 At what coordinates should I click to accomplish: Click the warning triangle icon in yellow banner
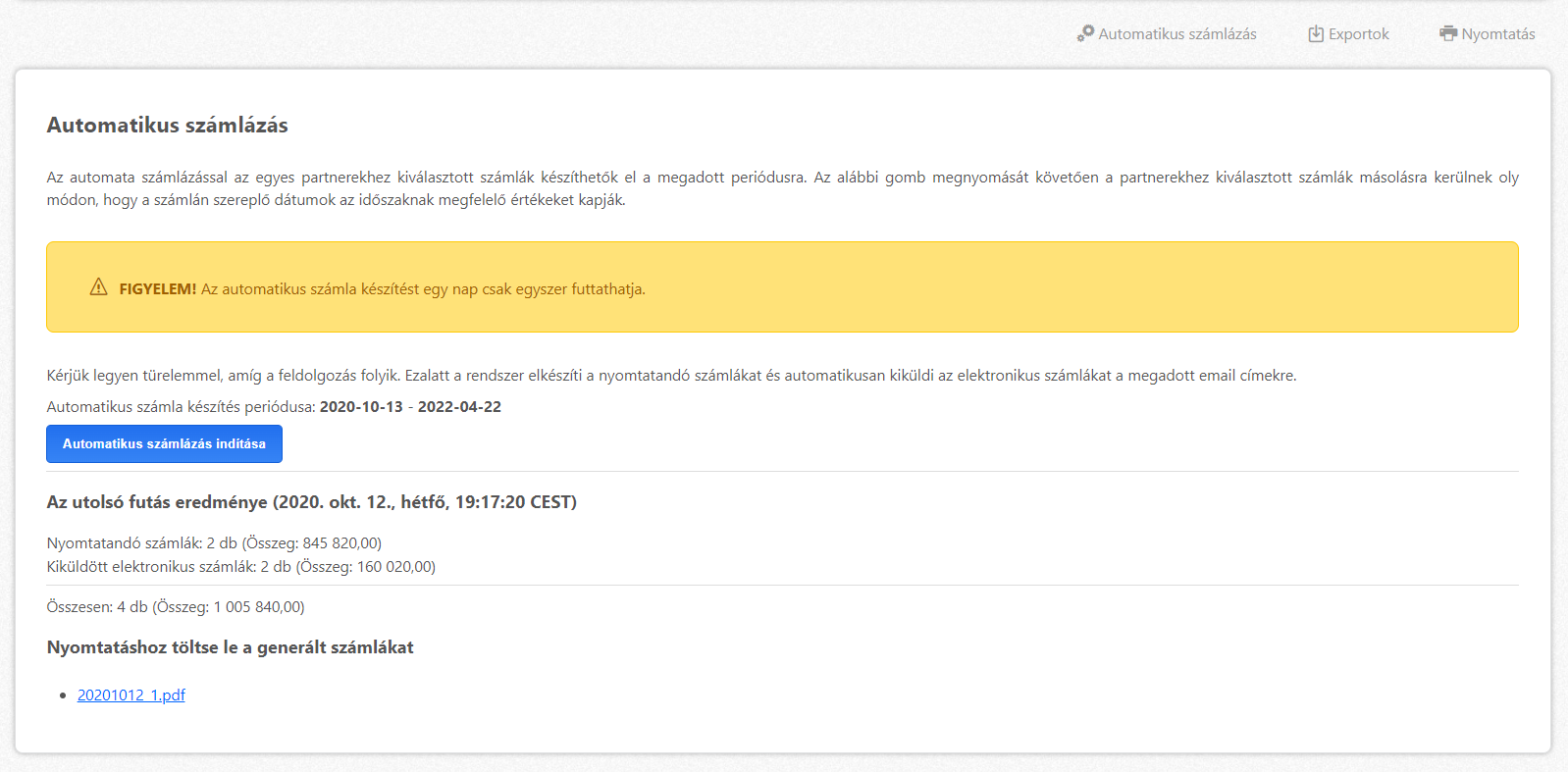coord(98,287)
